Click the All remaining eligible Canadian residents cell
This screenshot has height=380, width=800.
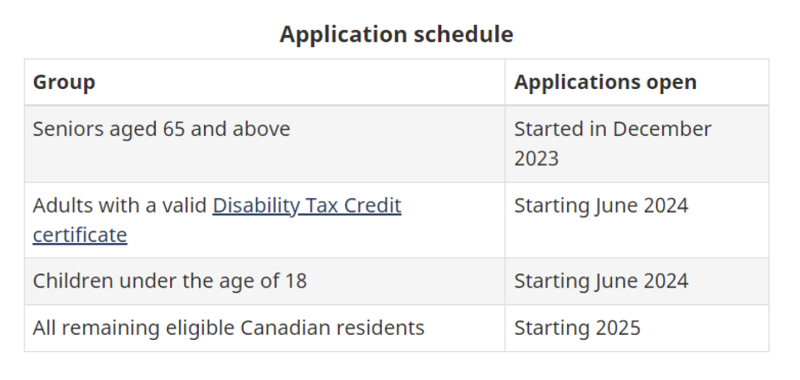click(264, 328)
